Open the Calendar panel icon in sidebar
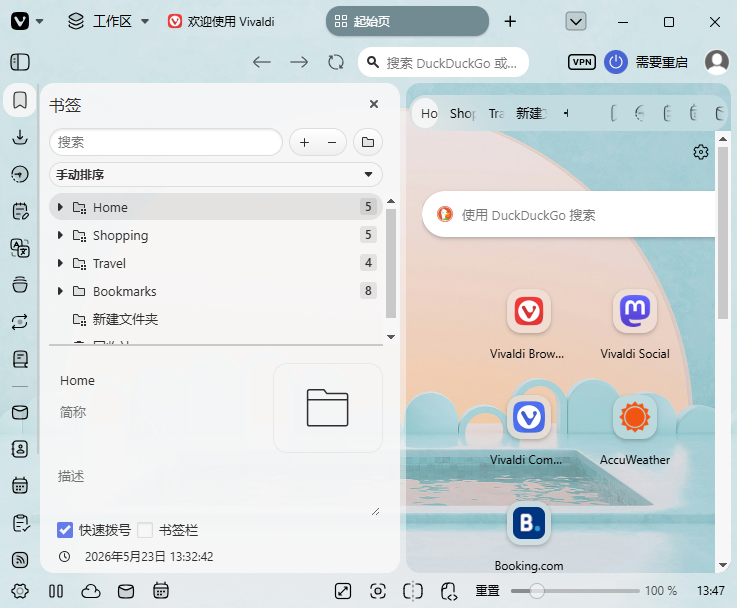The height and width of the screenshot is (608, 737). [20, 486]
